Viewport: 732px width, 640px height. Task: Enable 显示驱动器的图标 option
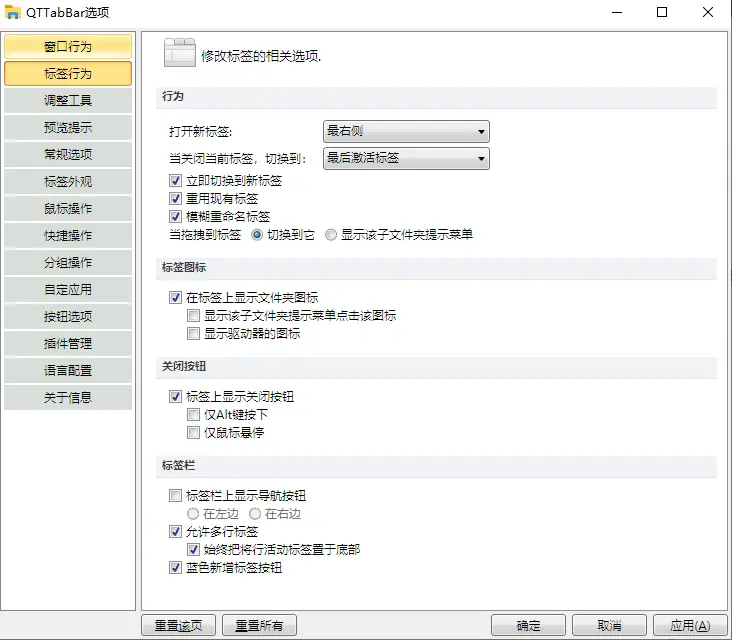tap(193, 333)
